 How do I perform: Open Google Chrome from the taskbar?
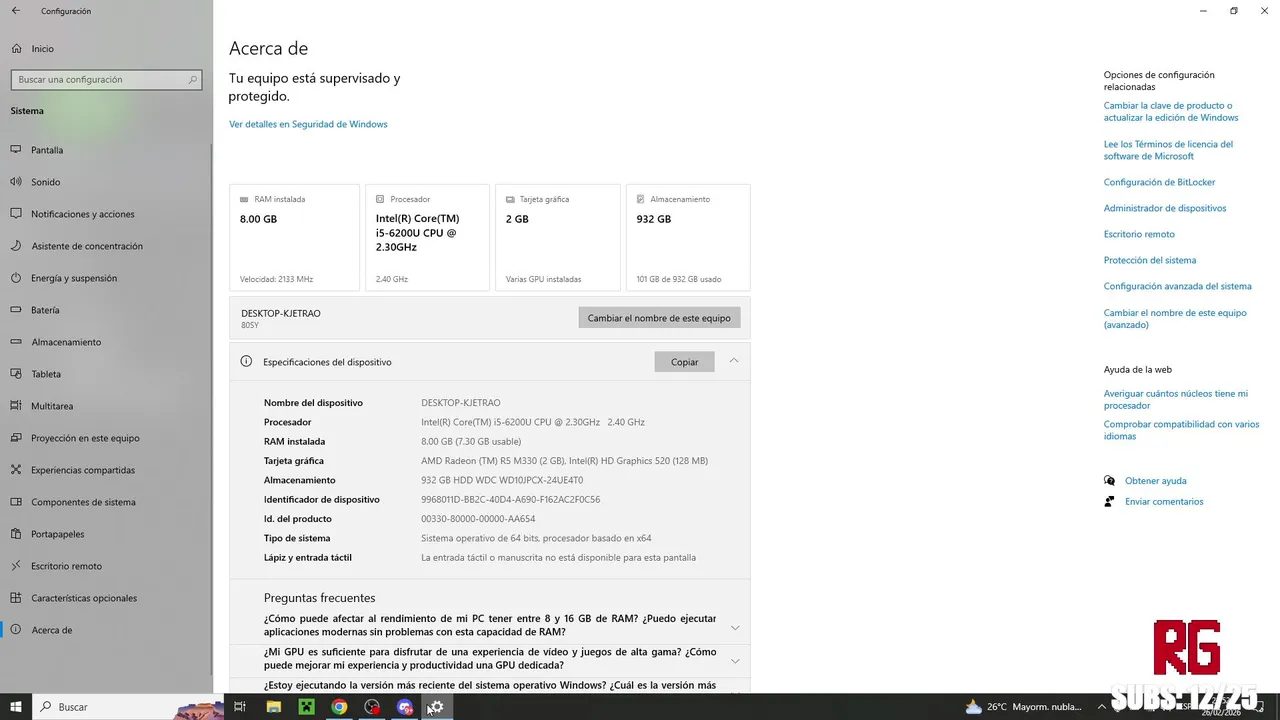pyautogui.click(x=339, y=707)
